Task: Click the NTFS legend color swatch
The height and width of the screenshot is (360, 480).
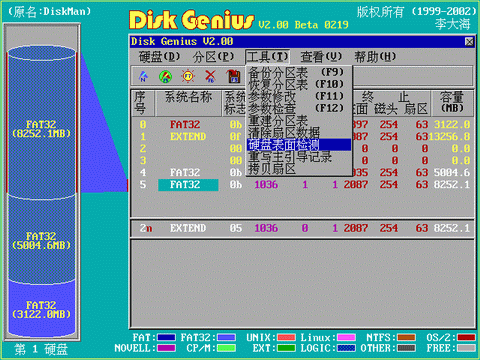Action: point(406,338)
